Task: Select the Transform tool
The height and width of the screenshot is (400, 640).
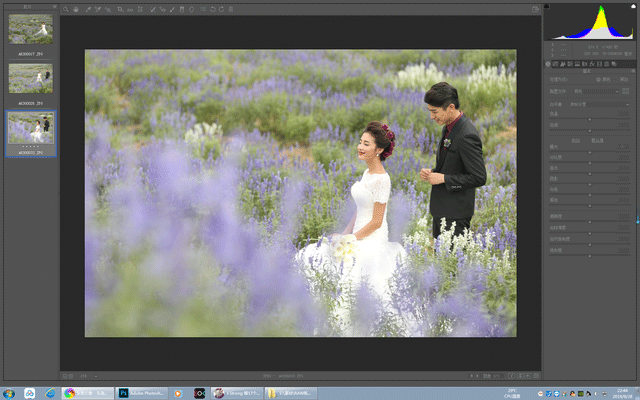Action: coord(140,9)
